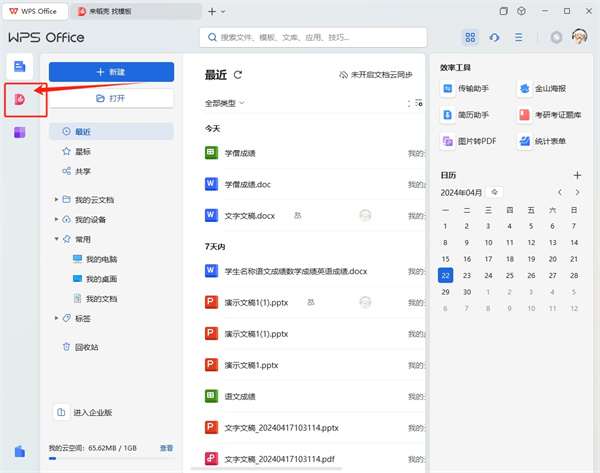Open the purple apps icon in rail
This screenshot has width=600, height=473.
(20, 132)
